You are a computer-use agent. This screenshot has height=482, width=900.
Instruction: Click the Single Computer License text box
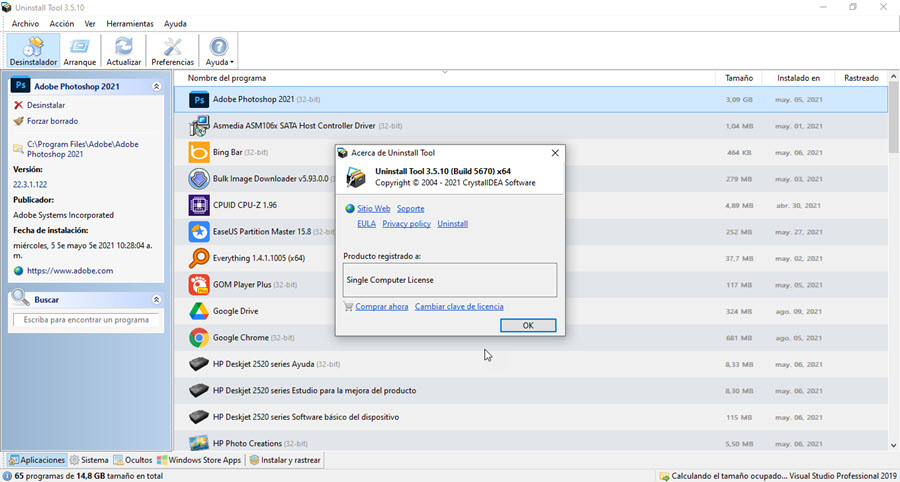click(x=449, y=280)
